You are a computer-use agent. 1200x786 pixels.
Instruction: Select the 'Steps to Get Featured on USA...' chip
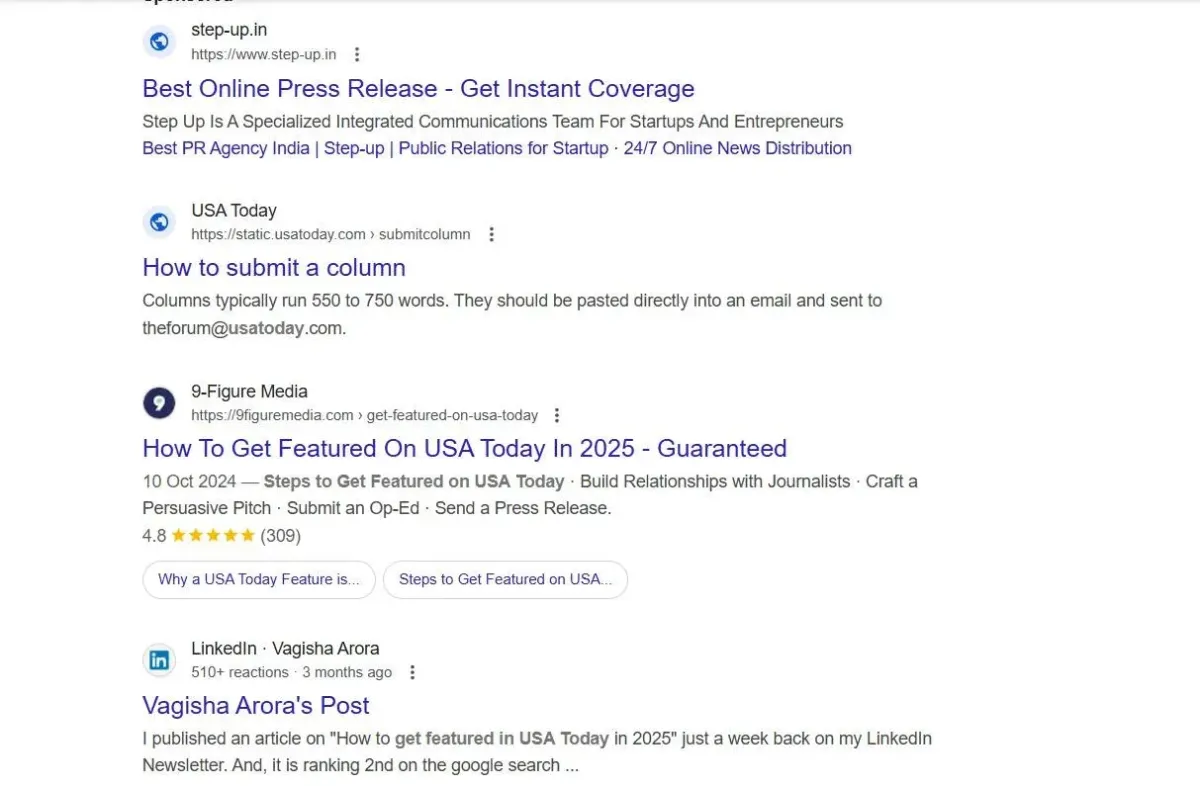pyautogui.click(x=506, y=579)
